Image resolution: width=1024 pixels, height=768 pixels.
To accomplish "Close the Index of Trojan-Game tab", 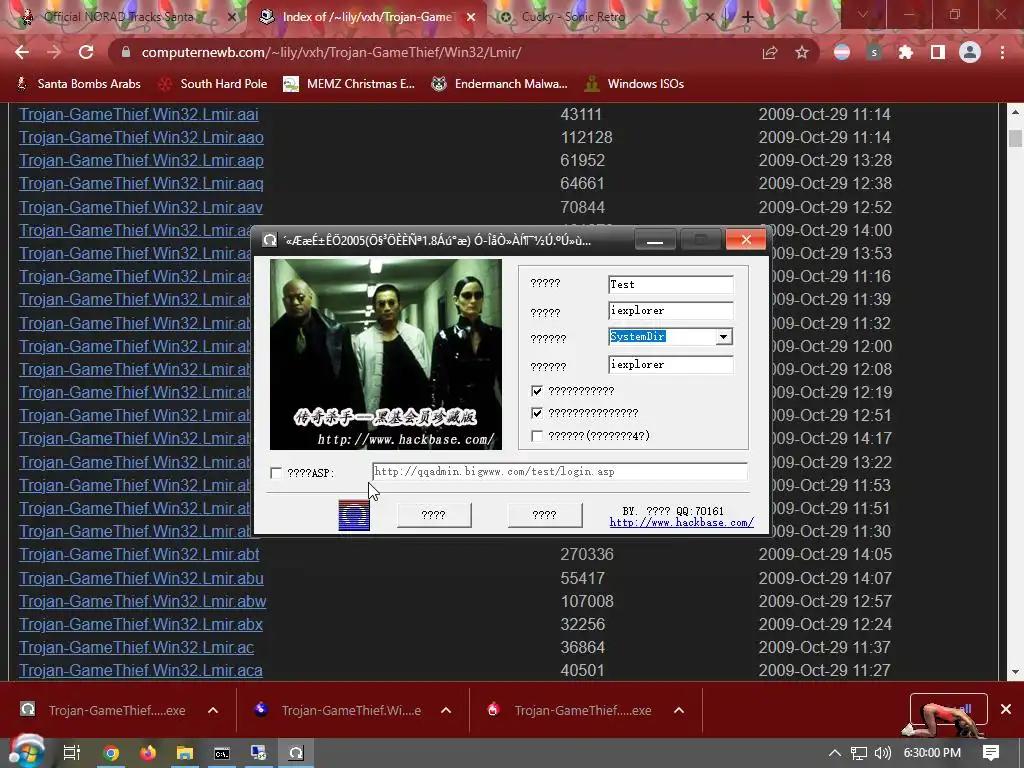I will click(x=471, y=17).
